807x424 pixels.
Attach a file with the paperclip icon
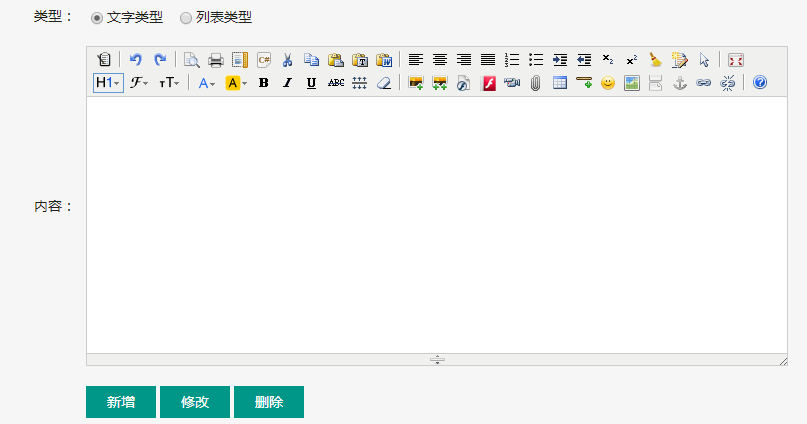(536, 82)
